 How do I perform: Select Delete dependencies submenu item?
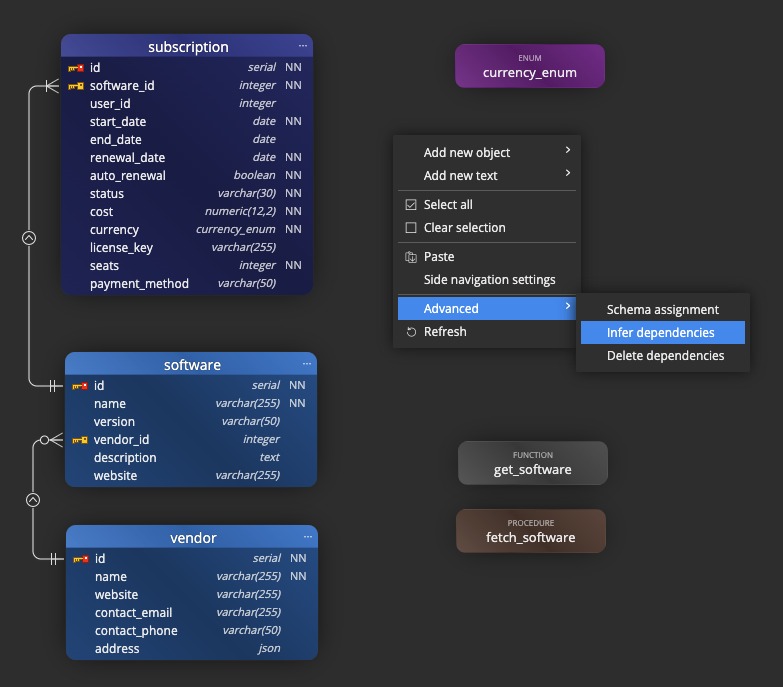coord(663,355)
